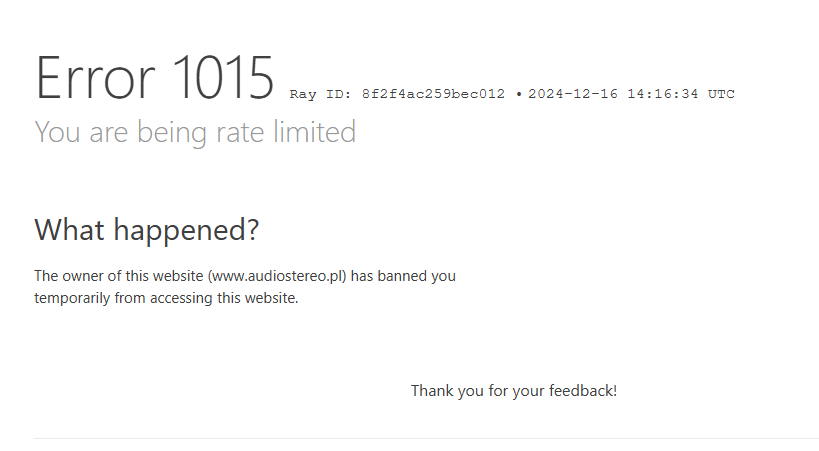Viewport: 819px width, 451px height.
Task: Select the Ray ID value 8f2f4ac259bec012
Action: point(433,94)
